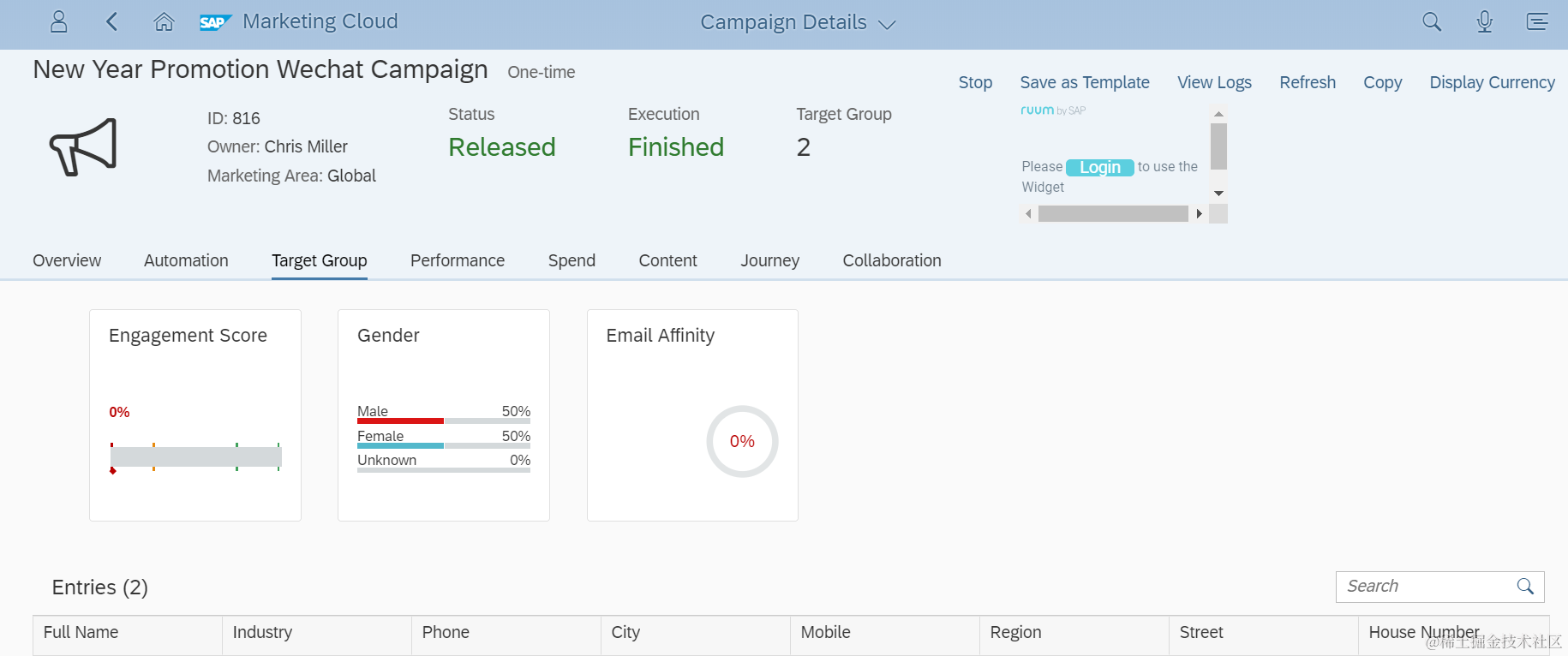Click the Target Group count 2
The width and height of the screenshot is (1568, 656).
pyautogui.click(x=804, y=147)
